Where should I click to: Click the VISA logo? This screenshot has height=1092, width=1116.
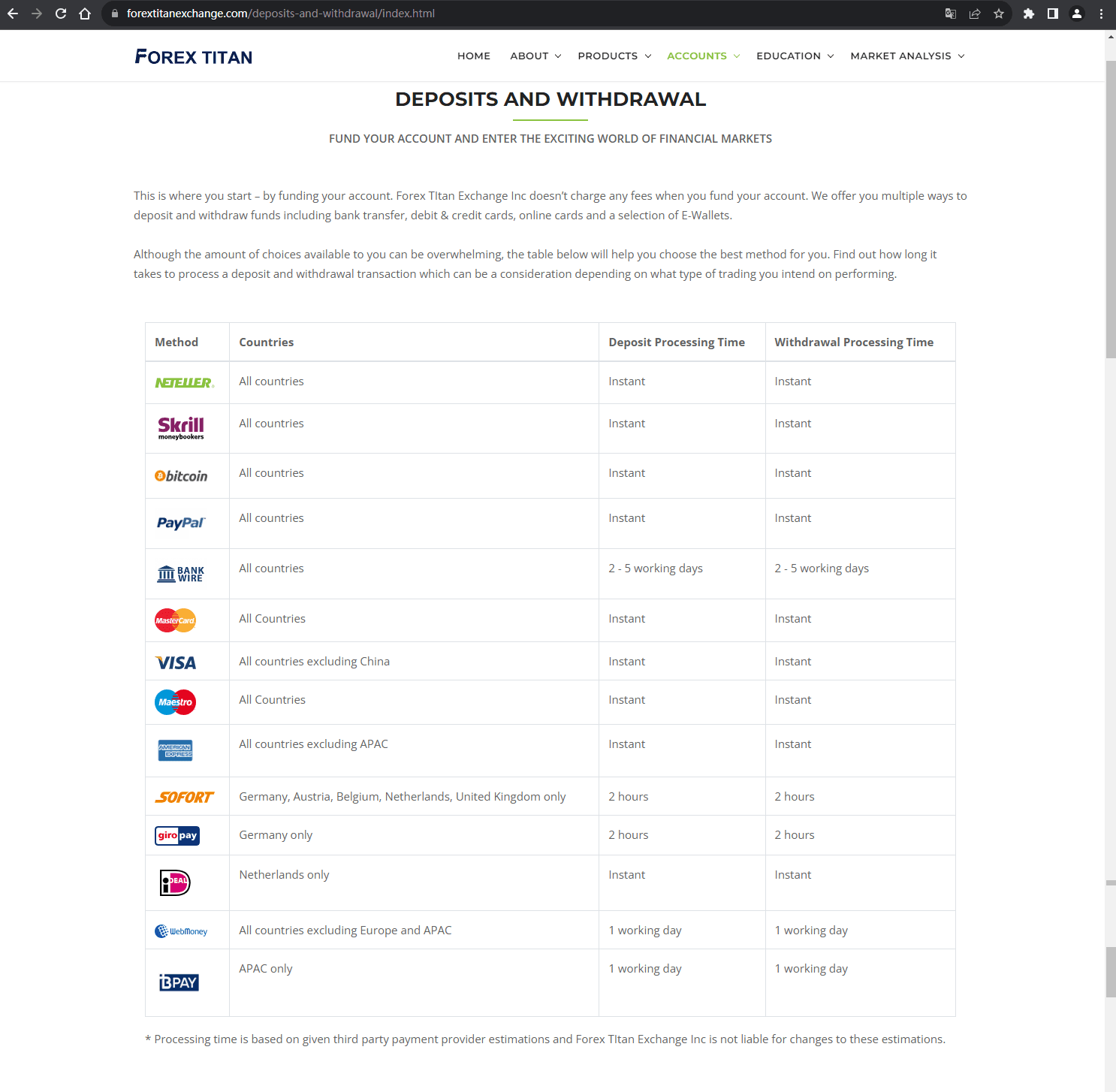[x=176, y=662]
